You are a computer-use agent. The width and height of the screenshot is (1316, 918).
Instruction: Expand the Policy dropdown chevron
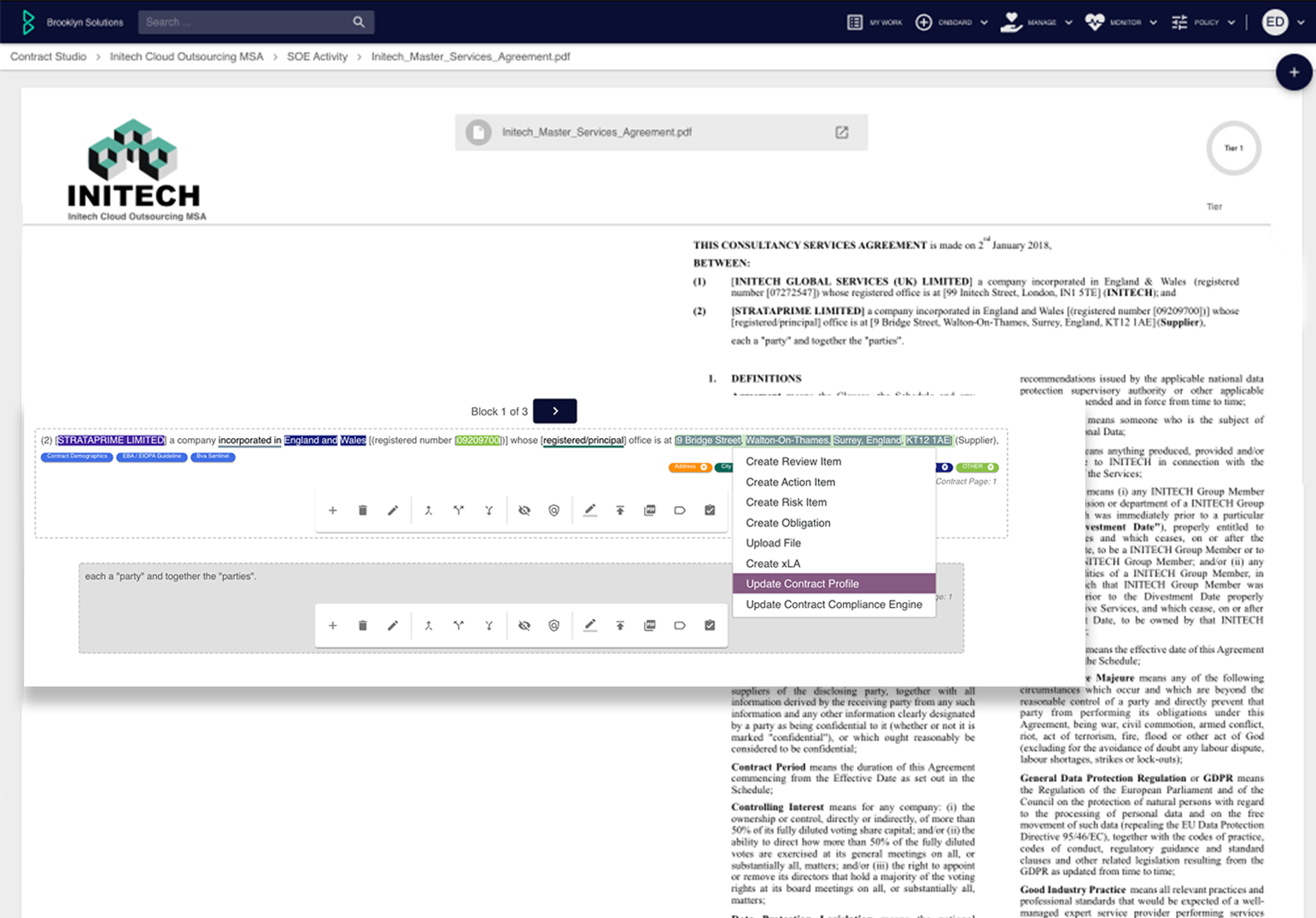(1231, 23)
